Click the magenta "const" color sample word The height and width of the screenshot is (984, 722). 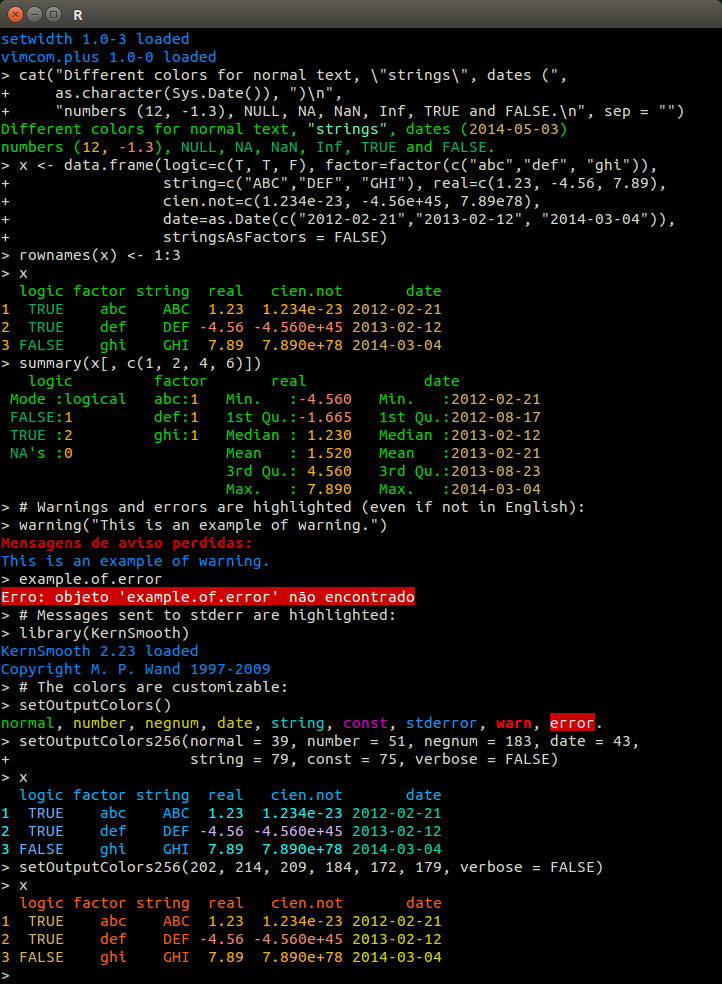[365, 723]
